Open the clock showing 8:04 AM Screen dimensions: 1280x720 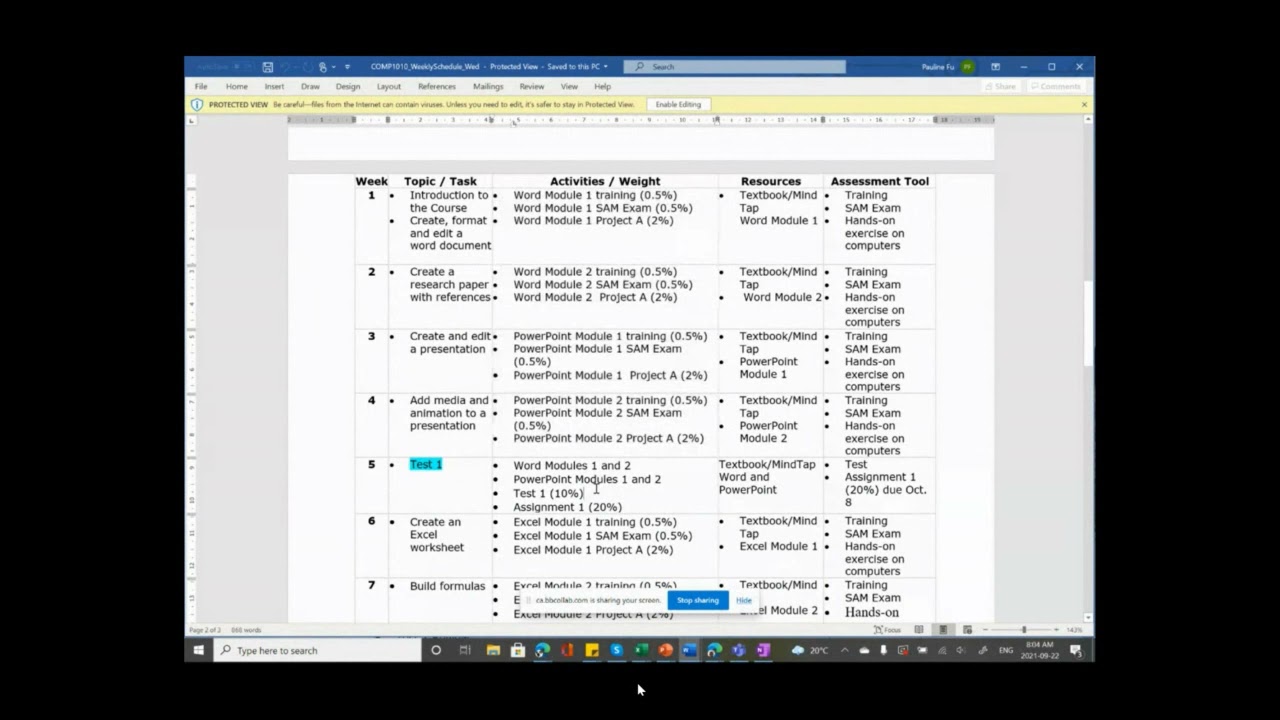pos(1040,650)
